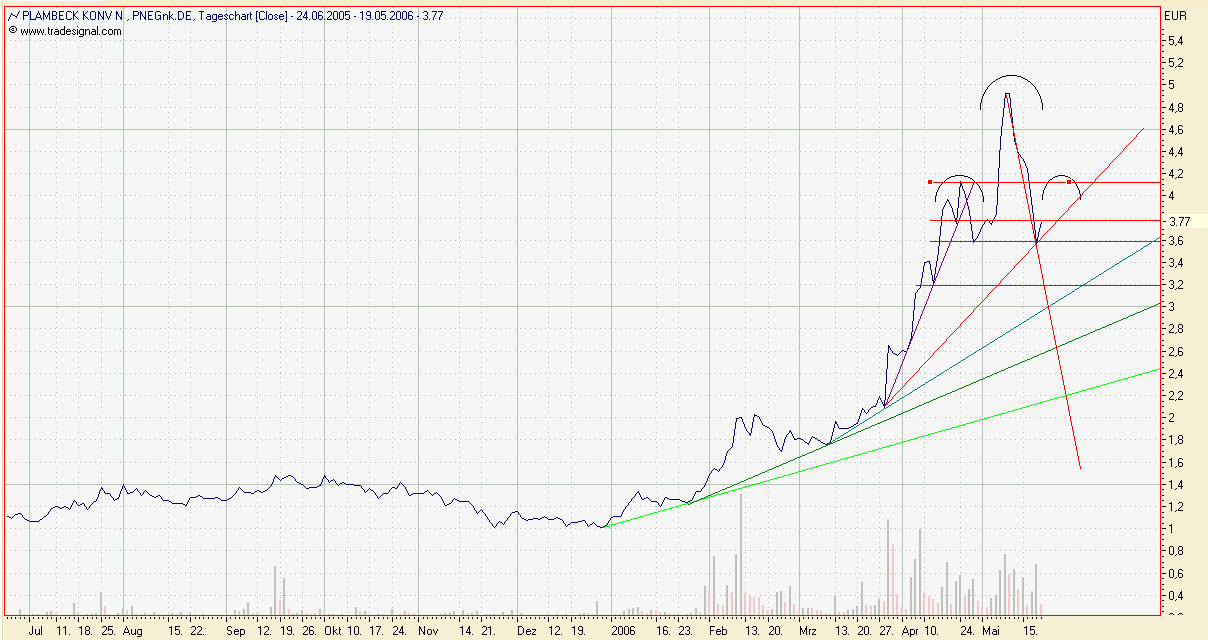Click the 1,4 value on the price axis
The image size is (1208, 640).
click(x=1176, y=485)
